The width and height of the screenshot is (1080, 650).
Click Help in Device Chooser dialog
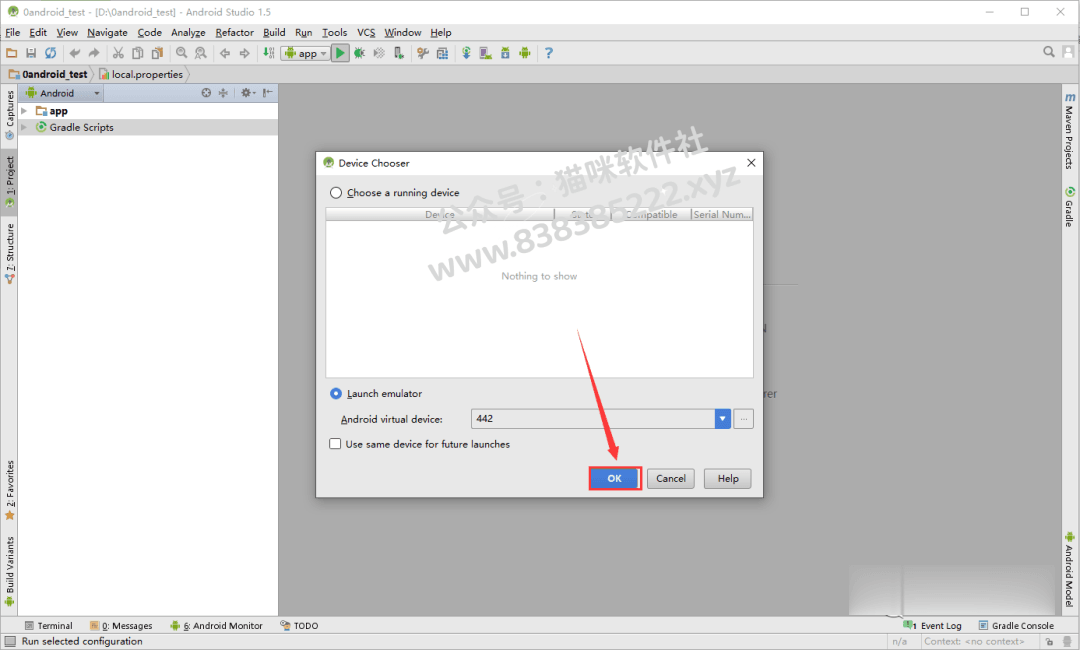point(727,479)
